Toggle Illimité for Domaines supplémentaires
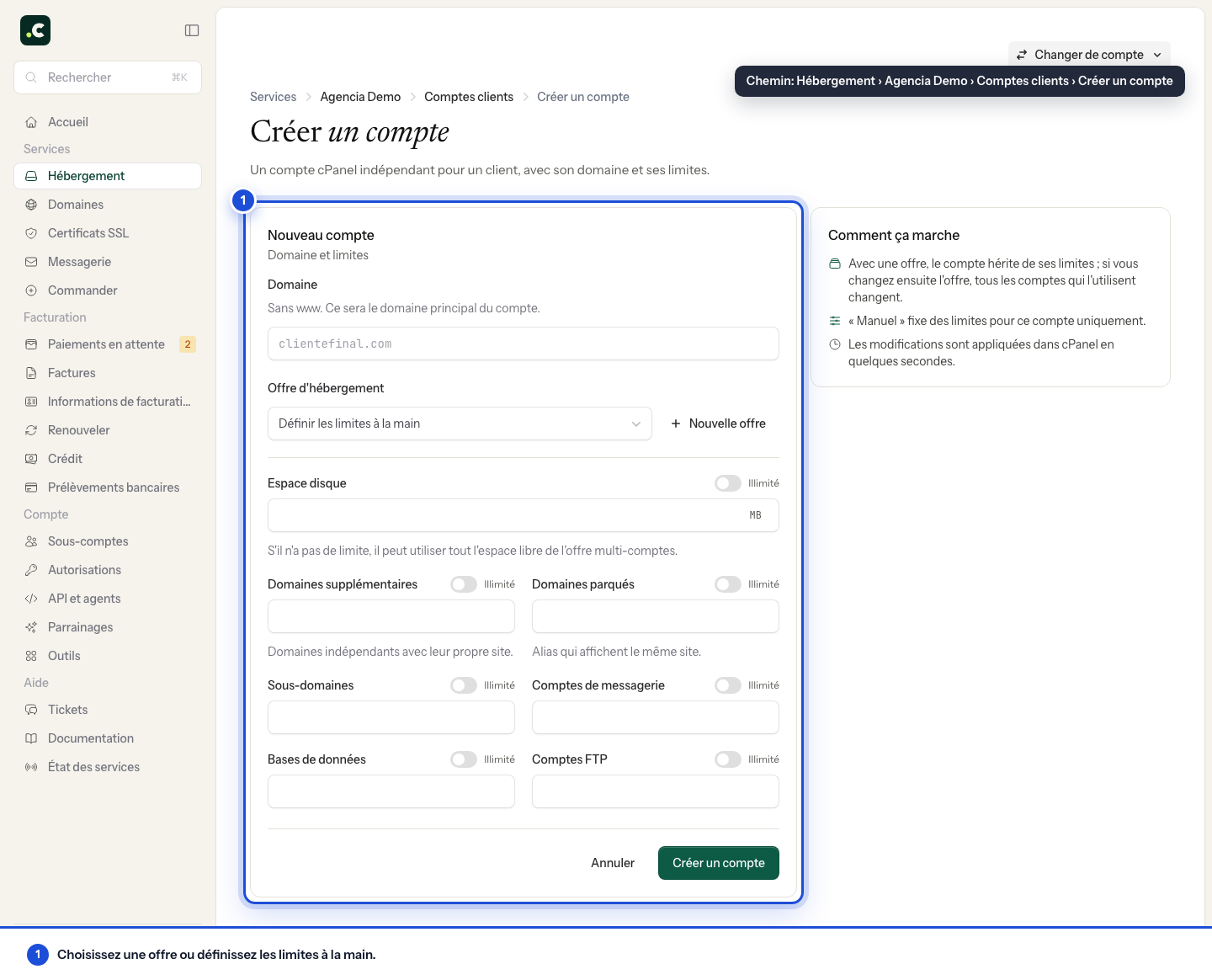1212x980 pixels. pos(464,584)
